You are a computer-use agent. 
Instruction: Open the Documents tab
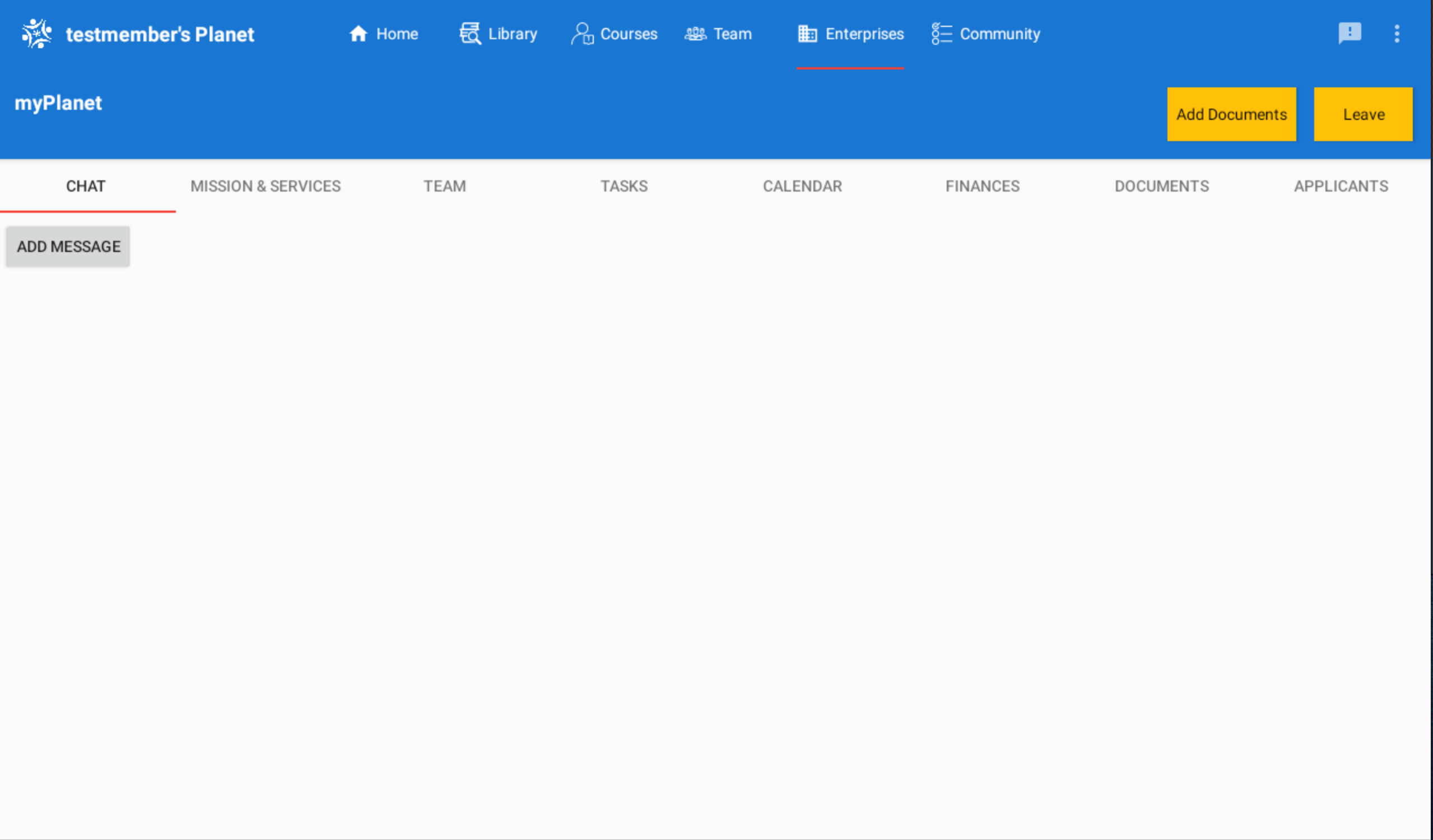tap(1162, 186)
